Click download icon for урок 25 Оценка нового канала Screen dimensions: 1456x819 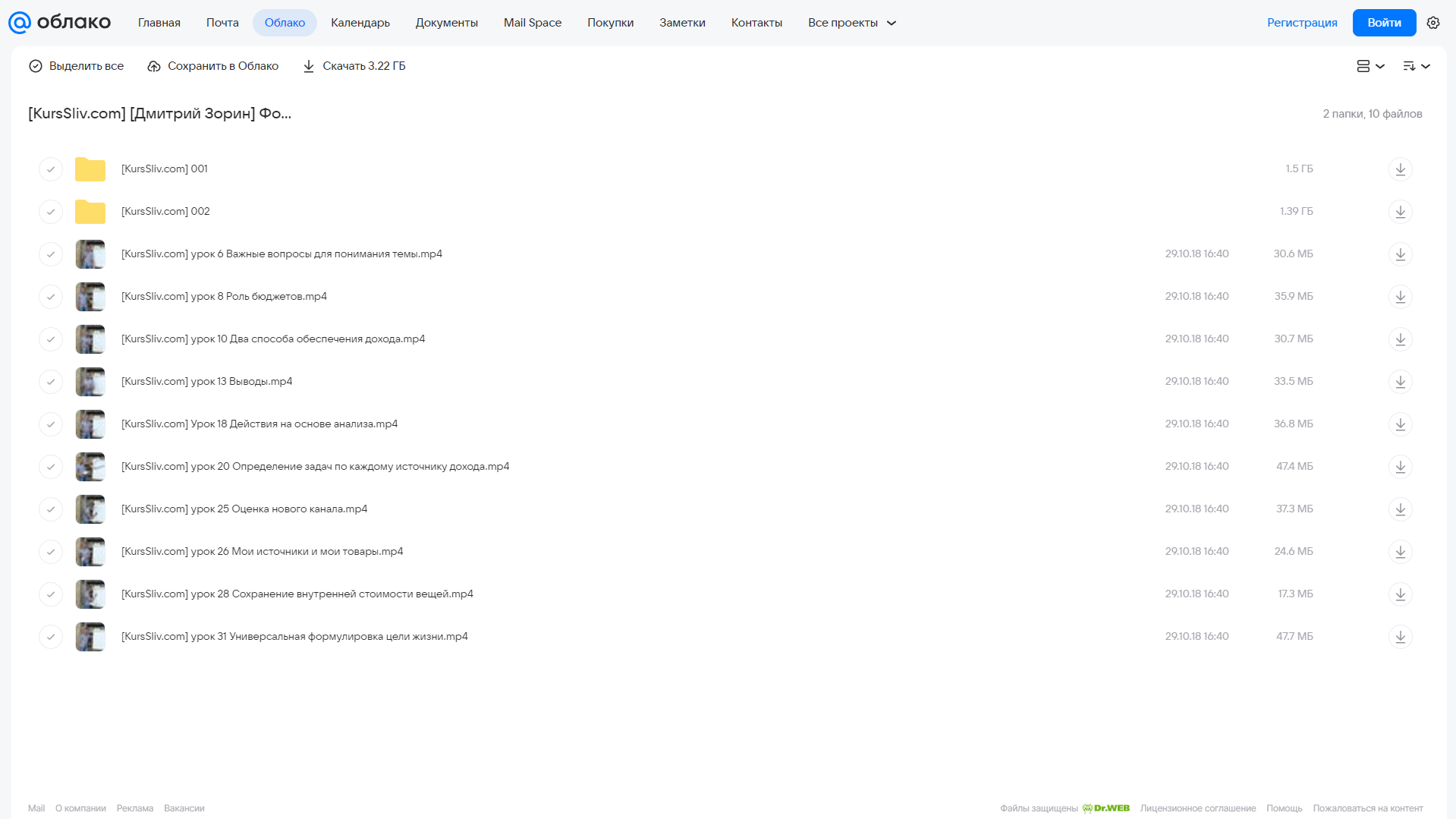point(1400,509)
